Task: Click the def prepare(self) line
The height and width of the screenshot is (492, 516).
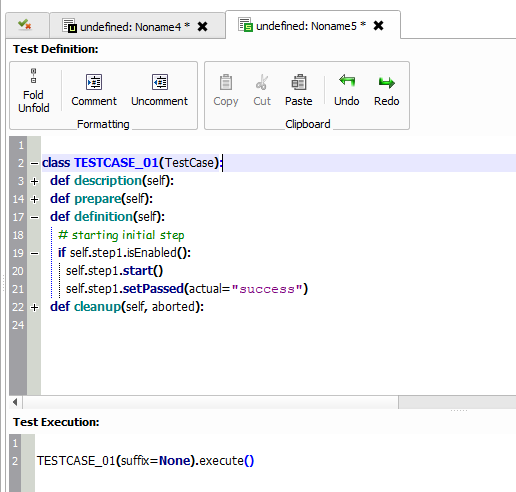Action: 101,199
